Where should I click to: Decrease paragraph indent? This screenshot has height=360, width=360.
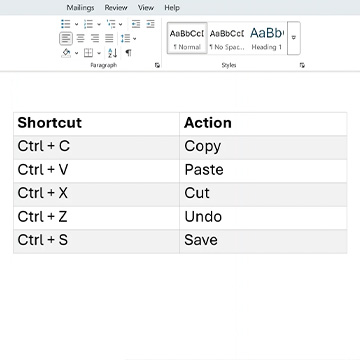coord(136,24)
